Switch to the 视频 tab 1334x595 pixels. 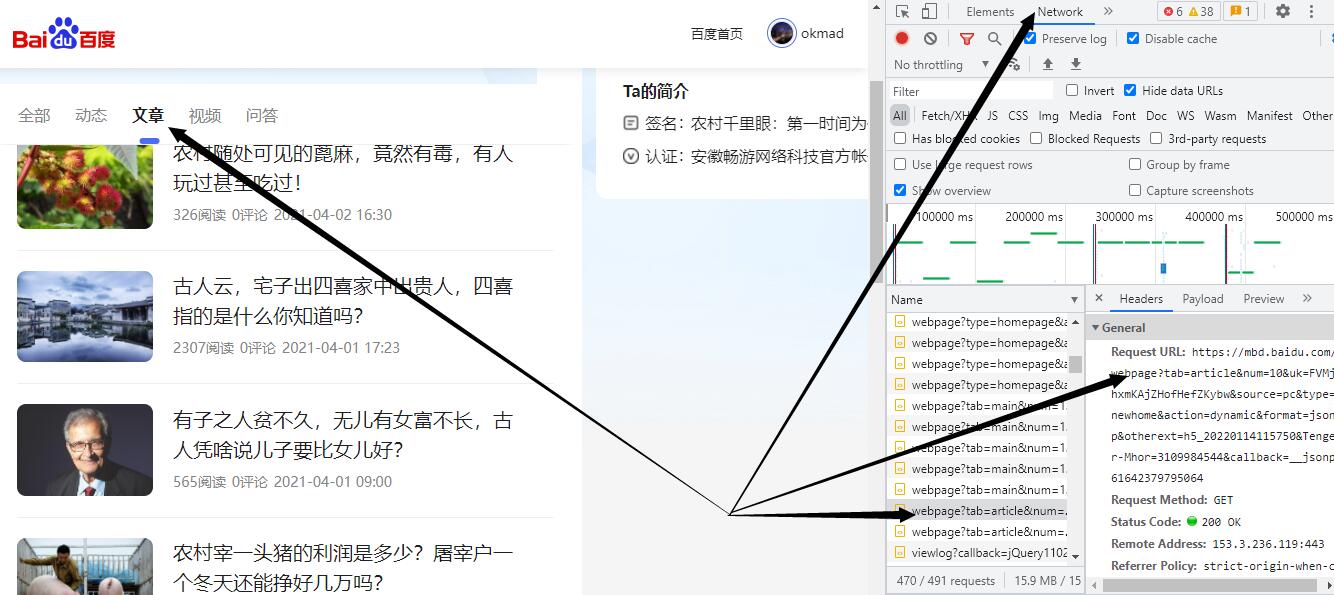pos(205,115)
